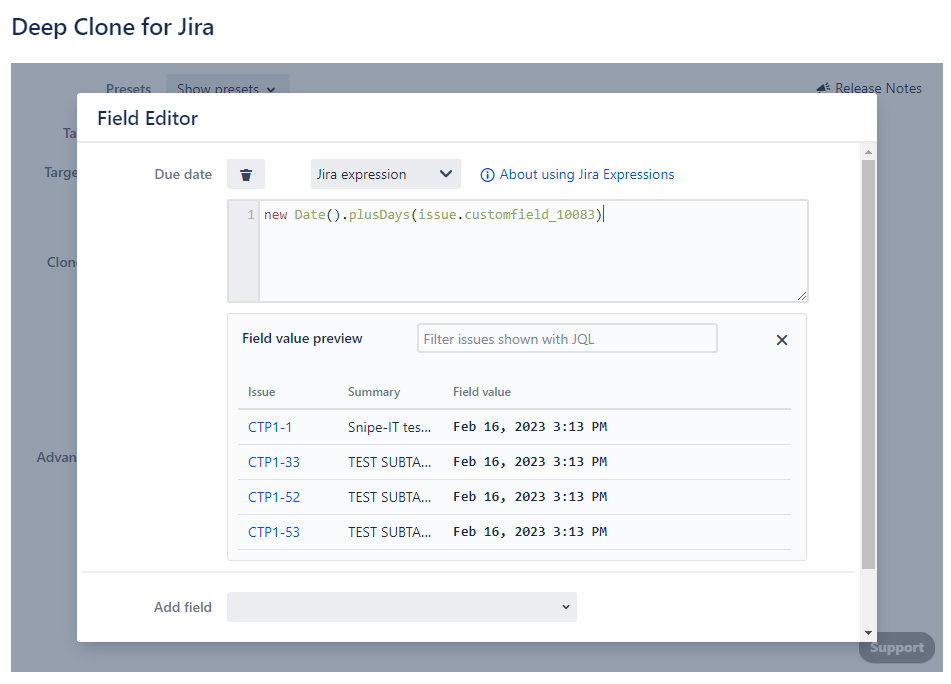This screenshot has width=951, height=684.
Task: Click the Issue column header
Action: click(261, 392)
